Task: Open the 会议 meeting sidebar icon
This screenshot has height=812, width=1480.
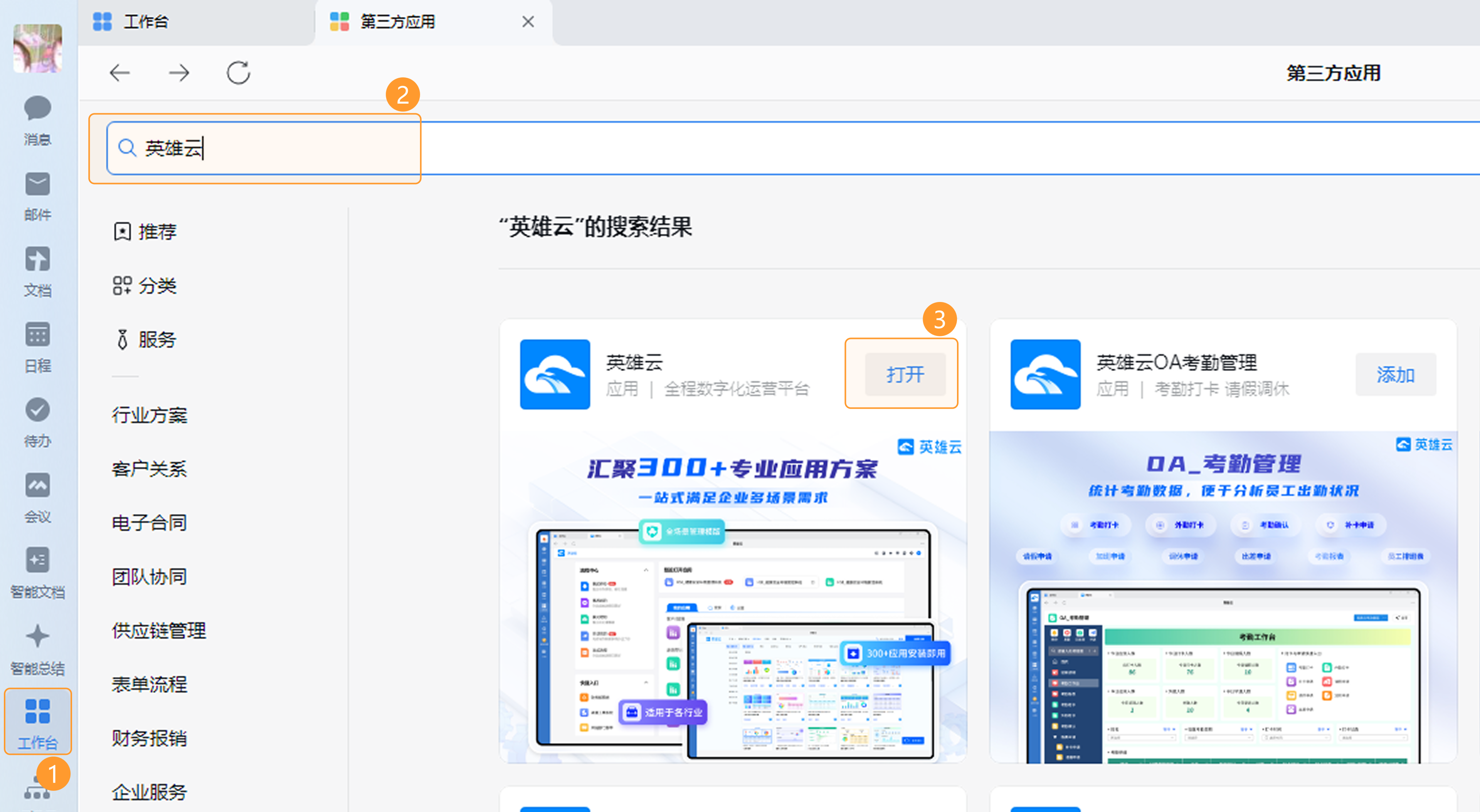Action: click(38, 497)
